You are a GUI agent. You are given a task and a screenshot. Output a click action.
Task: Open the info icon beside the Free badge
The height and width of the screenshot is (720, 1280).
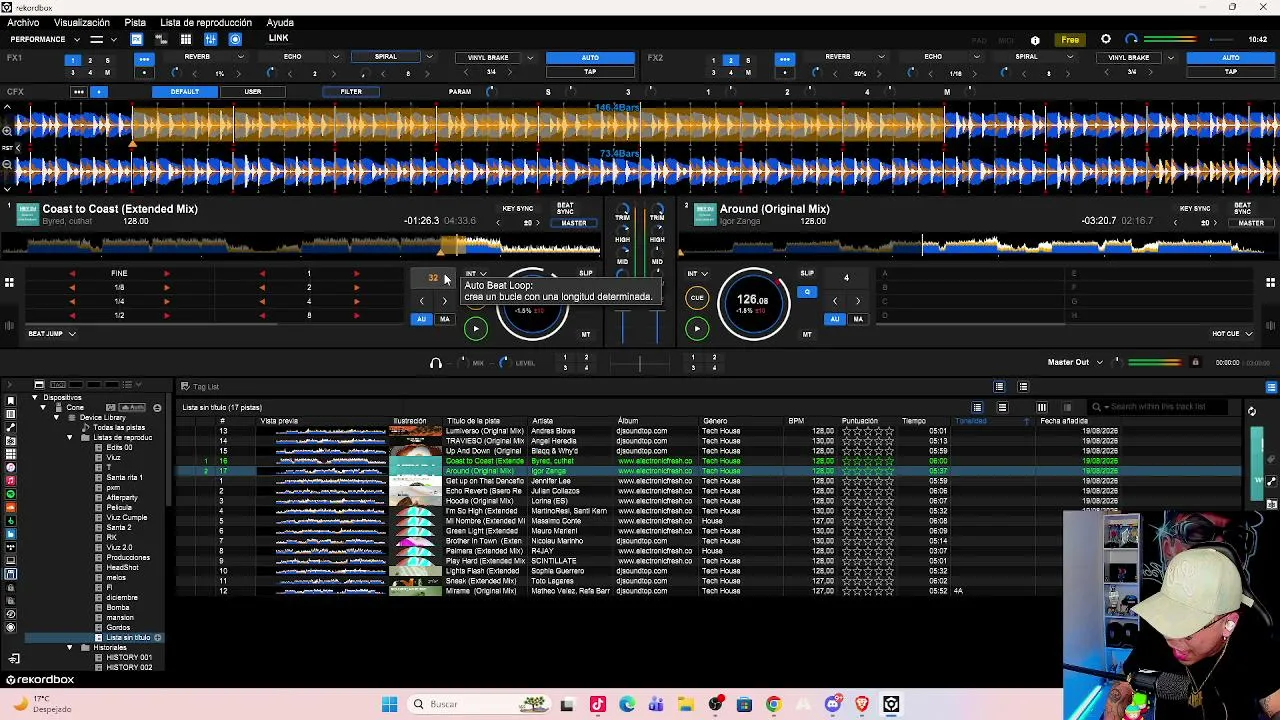[1035, 40]
